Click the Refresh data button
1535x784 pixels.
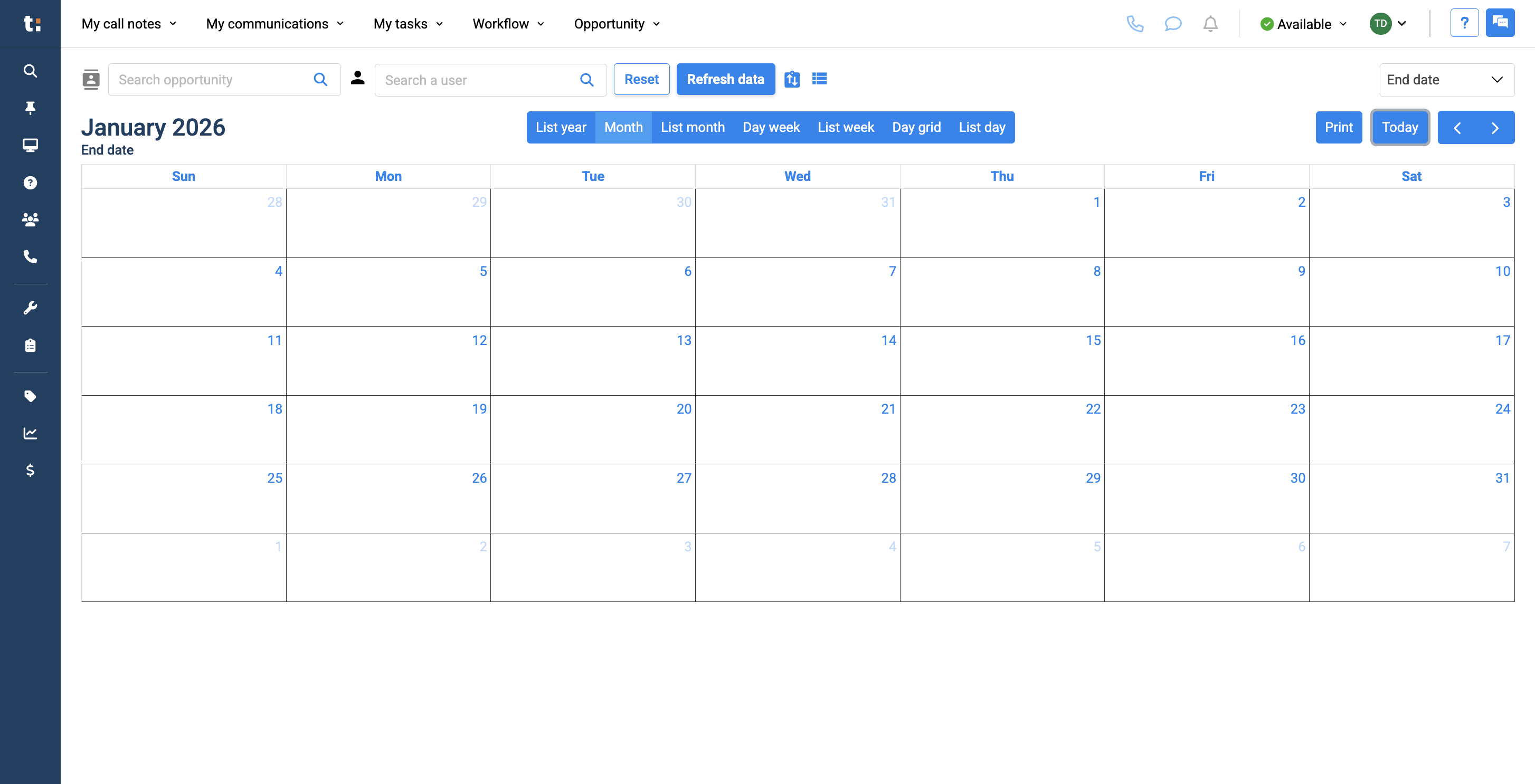pos(726,79)
